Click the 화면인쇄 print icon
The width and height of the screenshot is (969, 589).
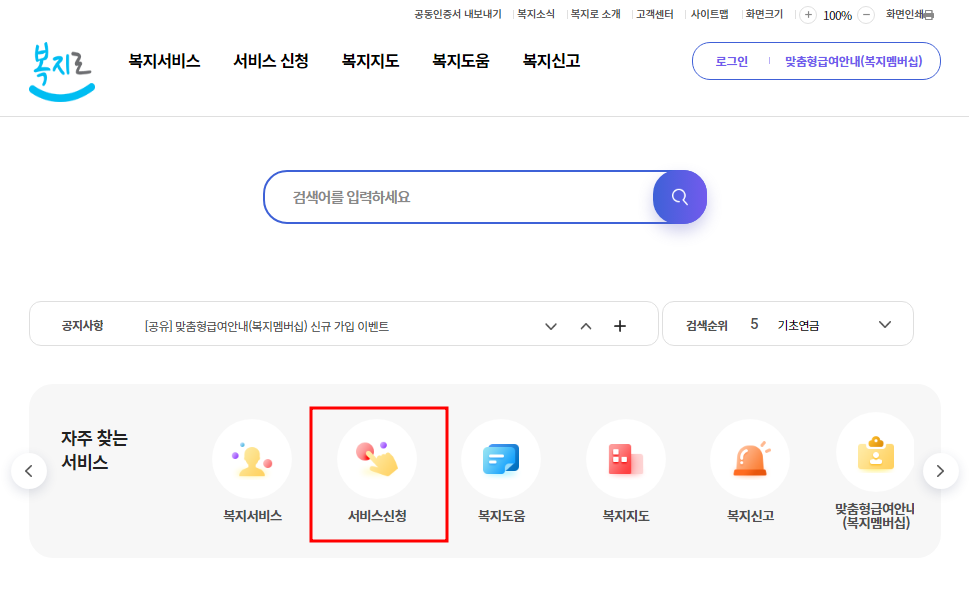(928, 15)
